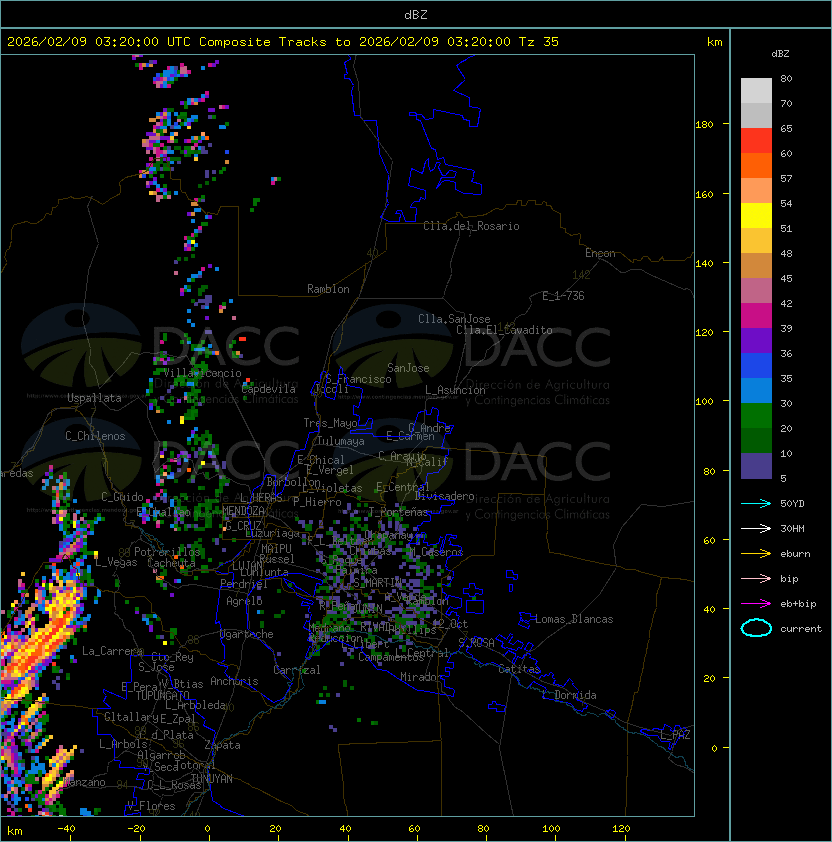
Task: Click the 'L_Dormida' map label
Action: 569,695
